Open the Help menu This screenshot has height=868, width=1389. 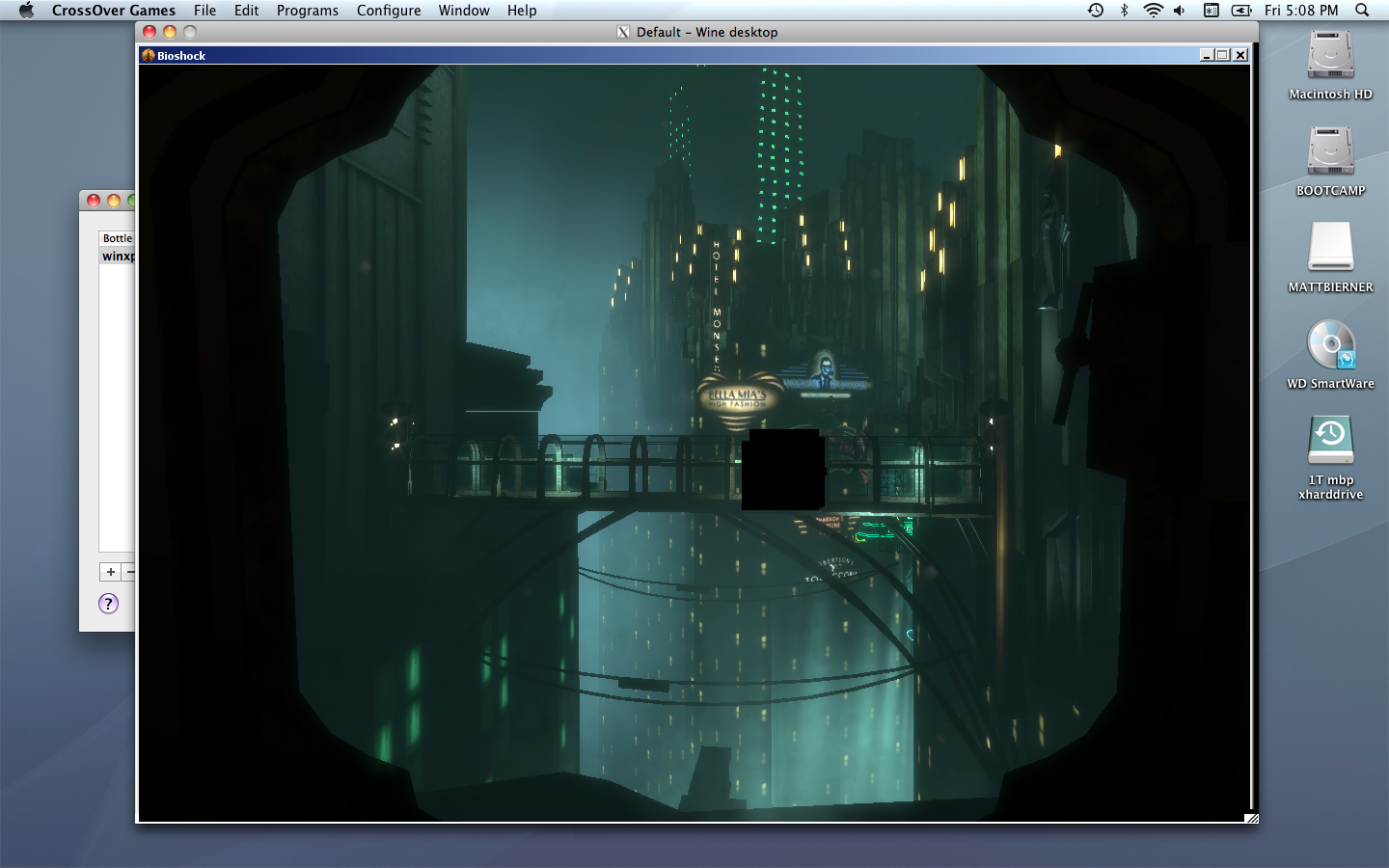[522, 11]
